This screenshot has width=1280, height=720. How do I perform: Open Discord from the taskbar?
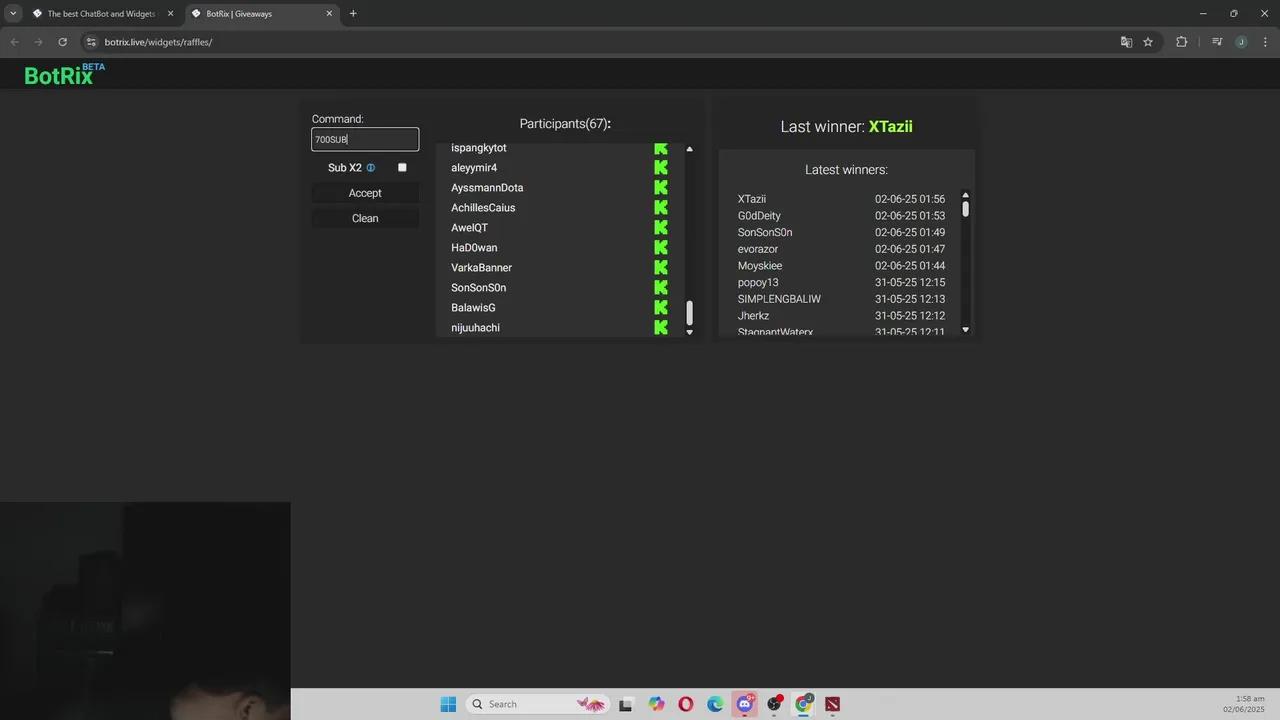click(745, 704)
